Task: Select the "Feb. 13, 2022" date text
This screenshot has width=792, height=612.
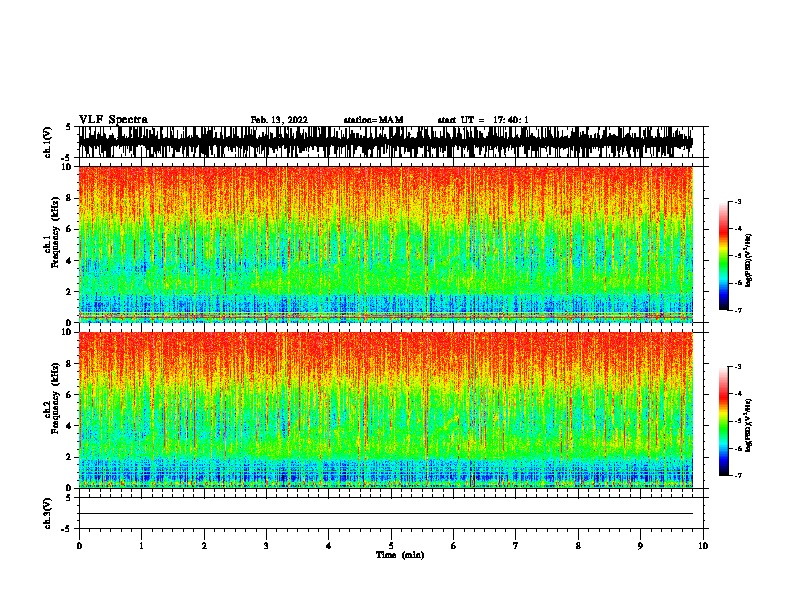Action: [279, 120]
